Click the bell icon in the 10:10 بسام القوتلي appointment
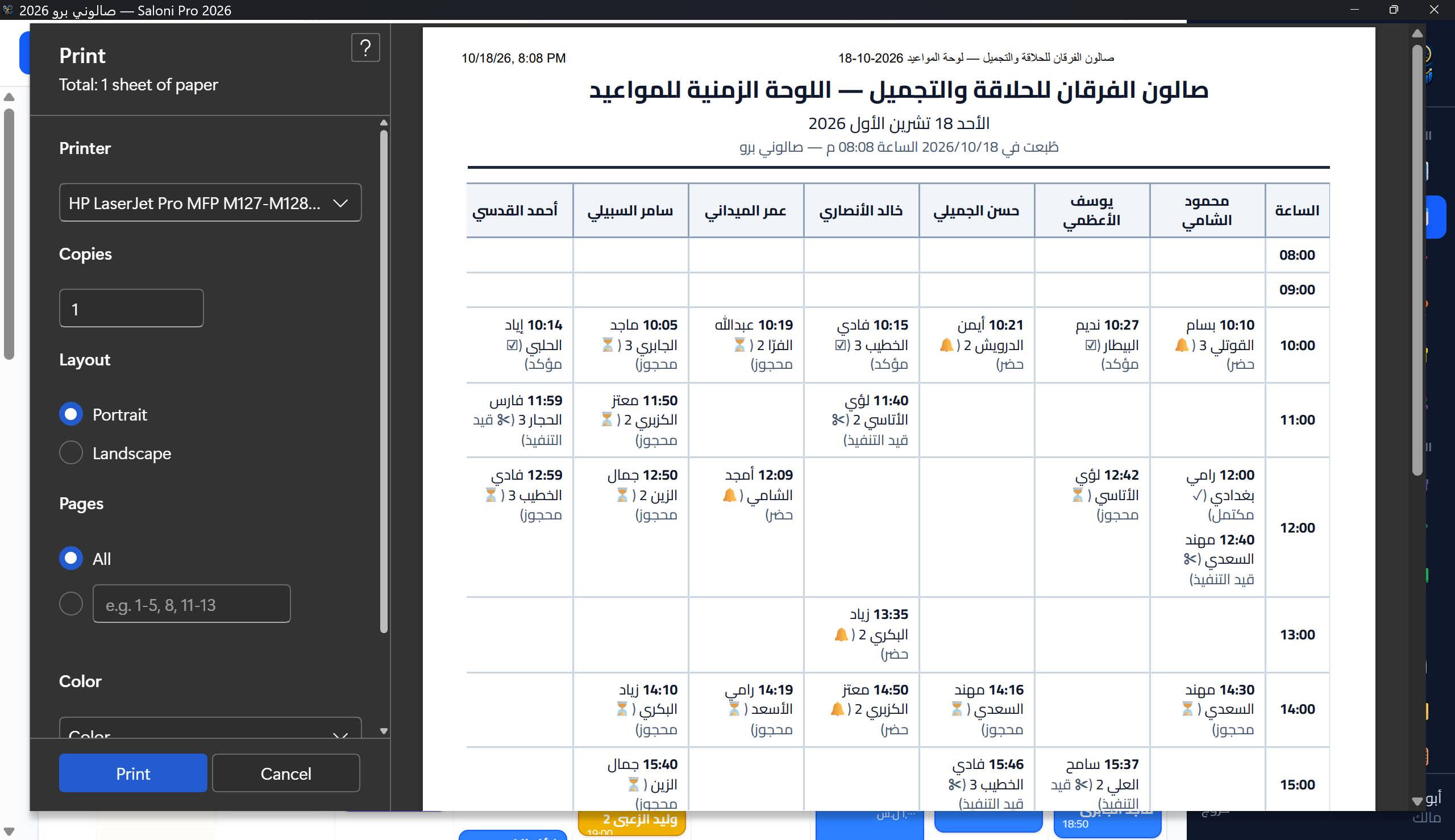The height and width of the screenshot is (840, 1455). 1182,345
